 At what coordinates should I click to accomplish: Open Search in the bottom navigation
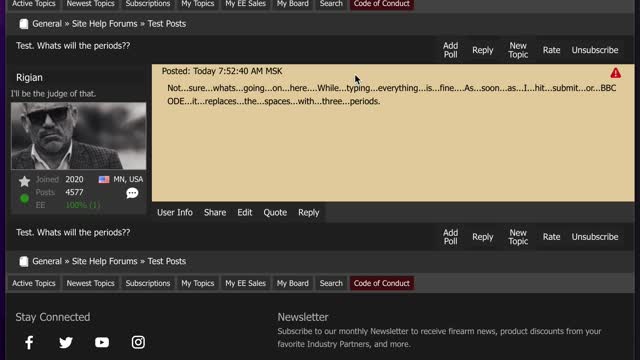click(x=331, y=283)
